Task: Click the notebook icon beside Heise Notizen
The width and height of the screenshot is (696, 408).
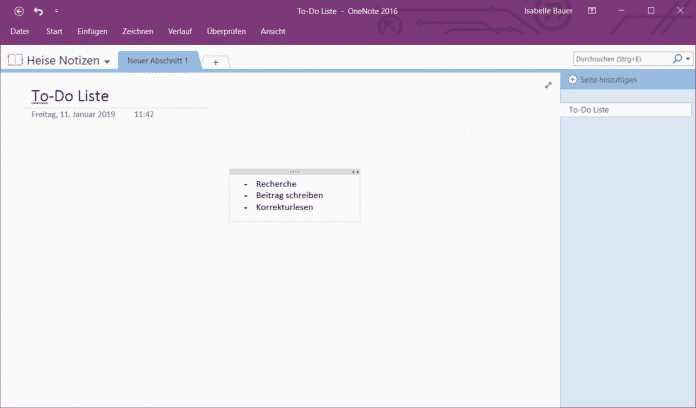Action: point(15,61)
